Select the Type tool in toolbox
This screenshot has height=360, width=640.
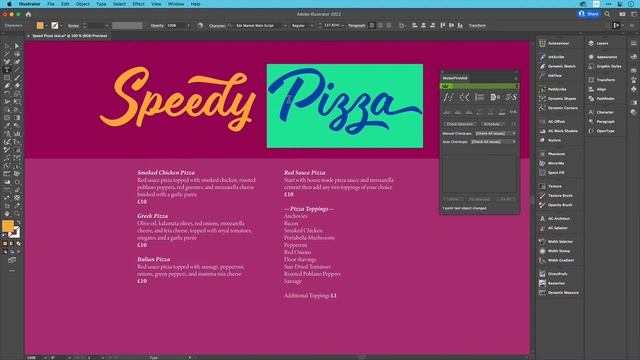click(x=7, y=70)
